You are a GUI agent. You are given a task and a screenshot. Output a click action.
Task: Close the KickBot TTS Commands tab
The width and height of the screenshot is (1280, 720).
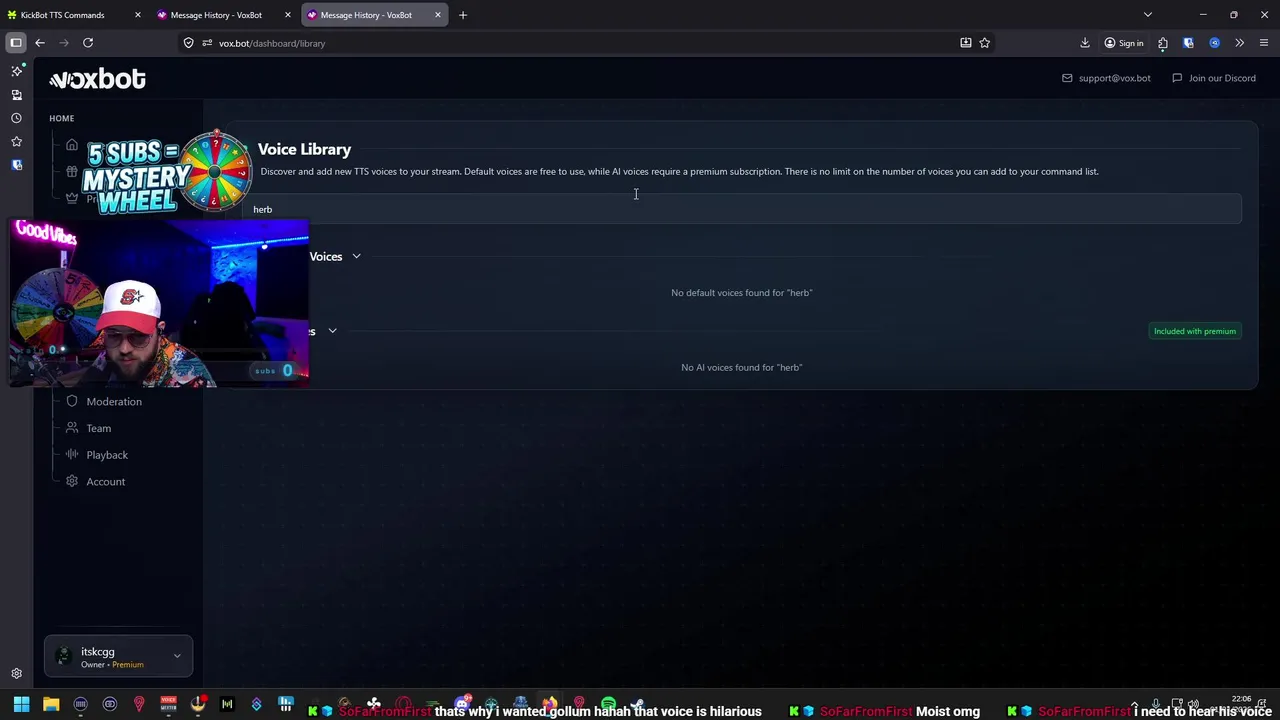click(x=137, y=15)
